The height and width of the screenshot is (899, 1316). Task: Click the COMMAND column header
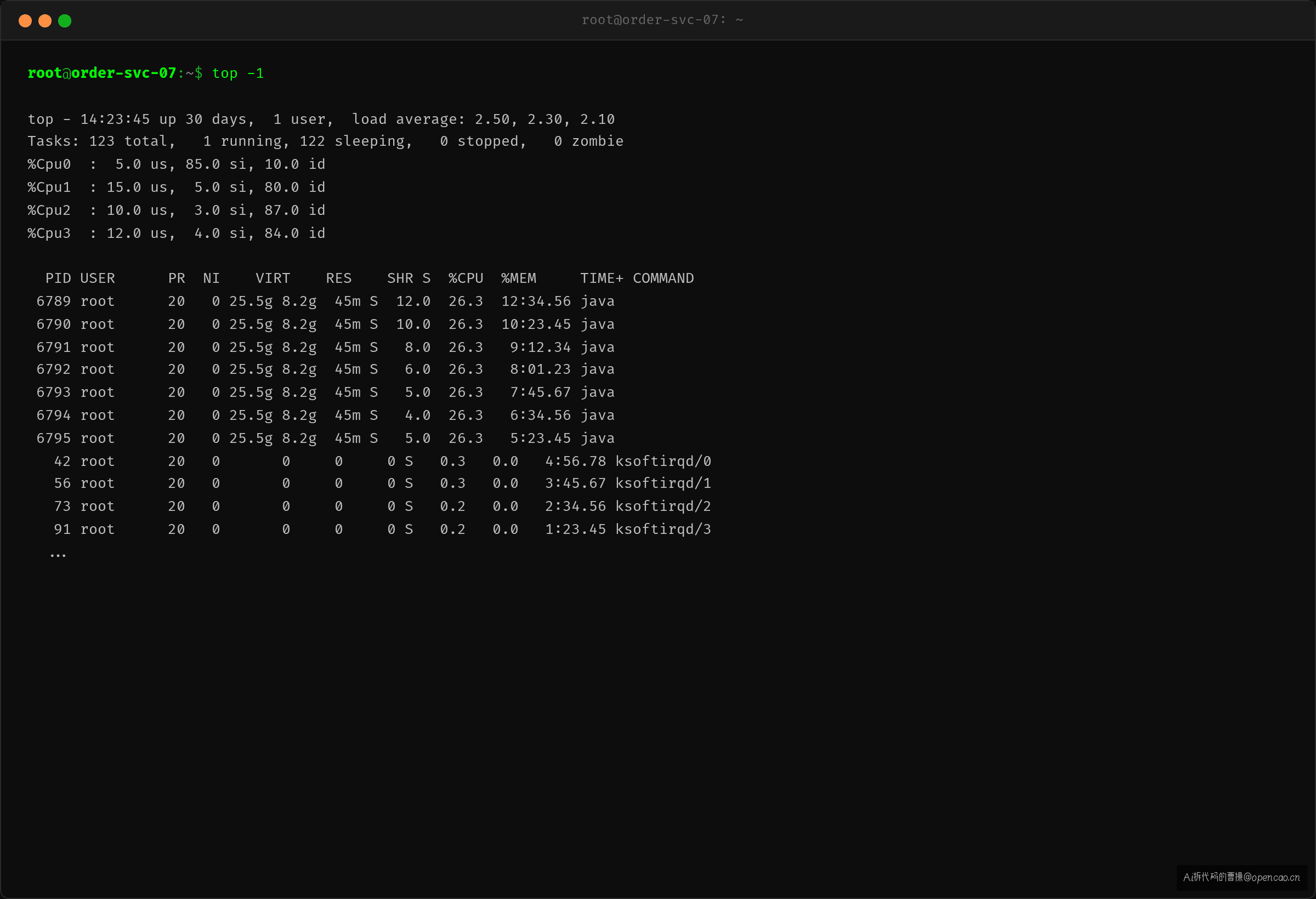(663, 278)
